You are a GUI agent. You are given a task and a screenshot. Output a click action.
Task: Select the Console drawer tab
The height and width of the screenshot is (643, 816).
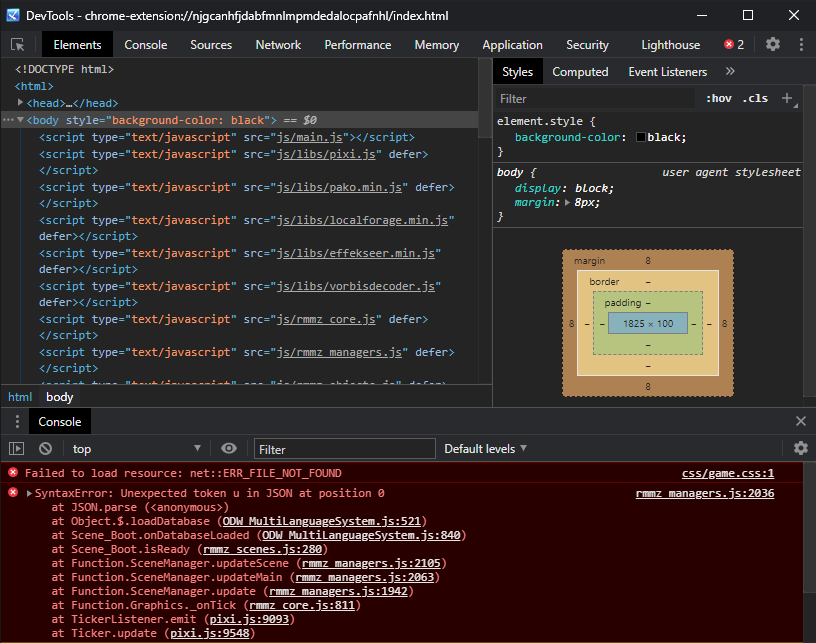[x=59, y=421]
